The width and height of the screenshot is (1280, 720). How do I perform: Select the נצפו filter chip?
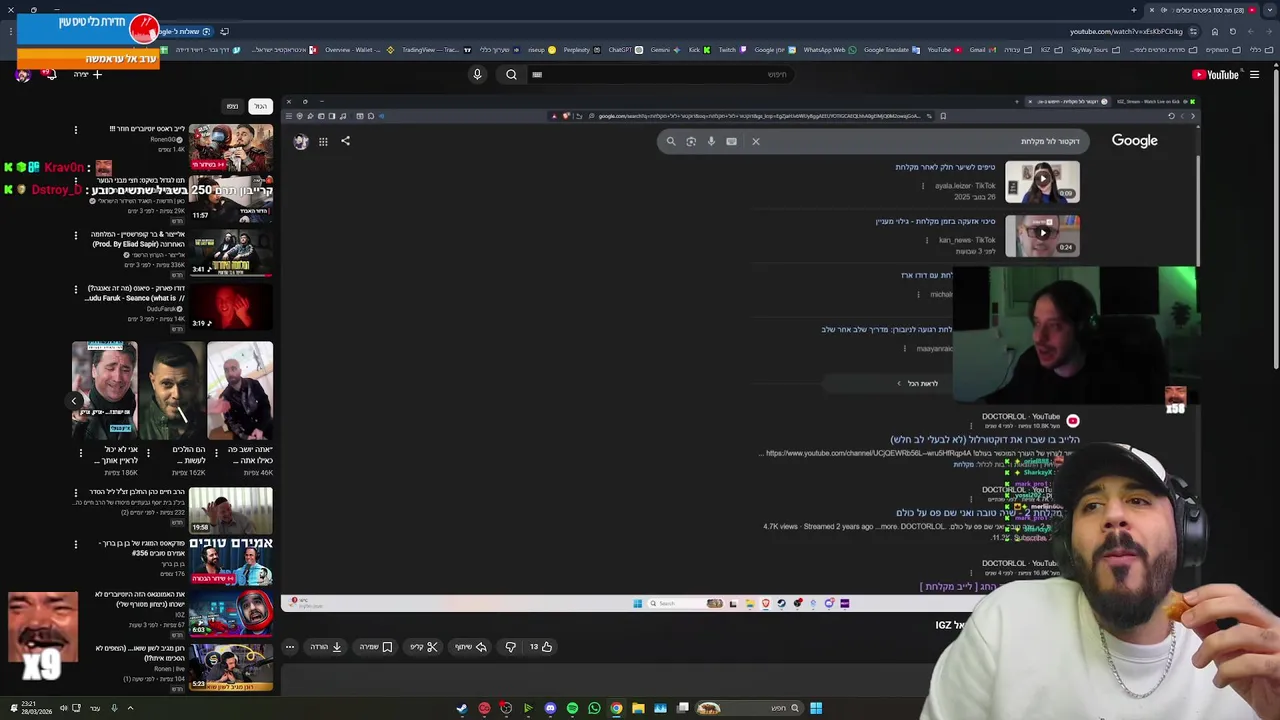pos(232,106)
